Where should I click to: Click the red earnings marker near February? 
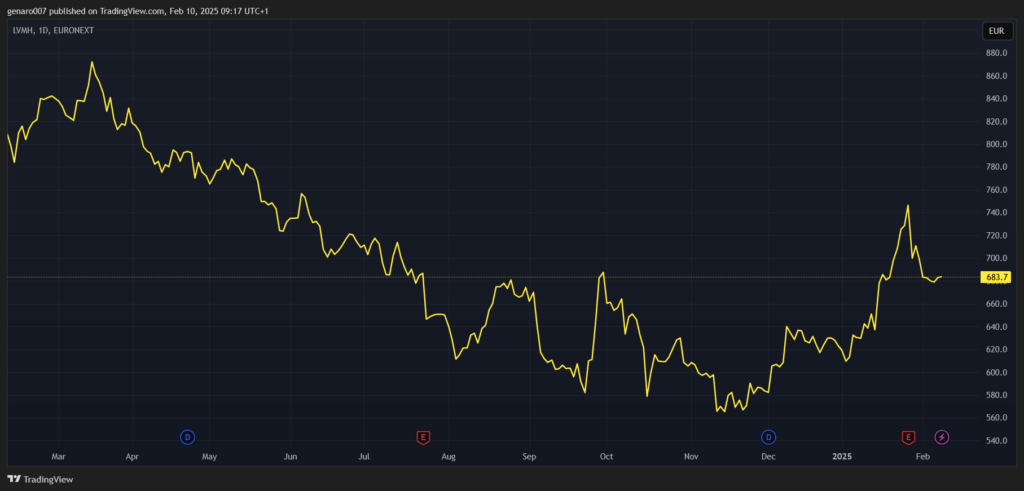click(x=908, y=437)
